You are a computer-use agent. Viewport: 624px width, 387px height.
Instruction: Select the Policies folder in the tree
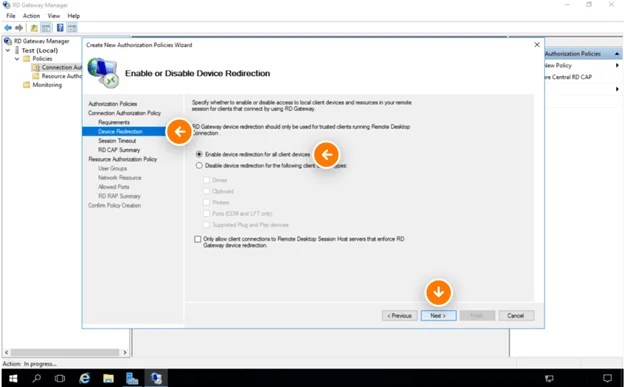[42, 59]
